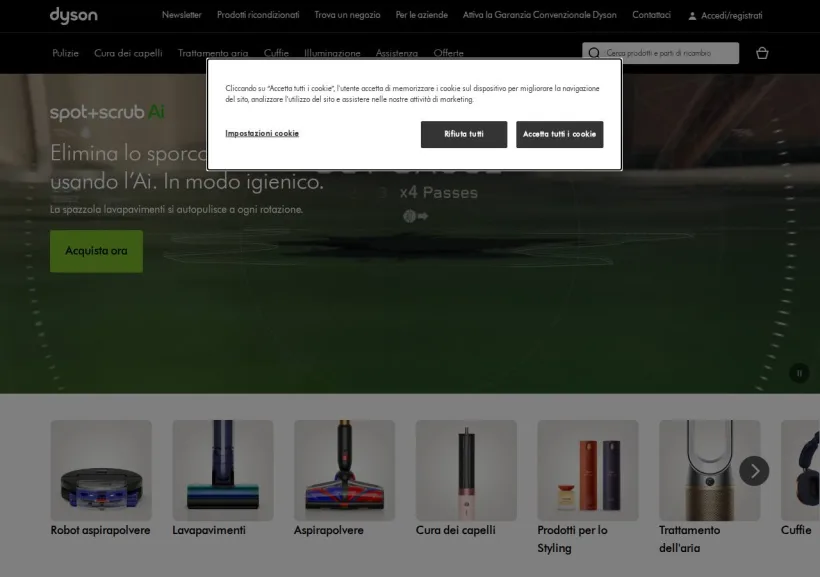Click the spot+scrub Ai heading
The width and height of the screenshot is (820, 577).
click(107, 112)
